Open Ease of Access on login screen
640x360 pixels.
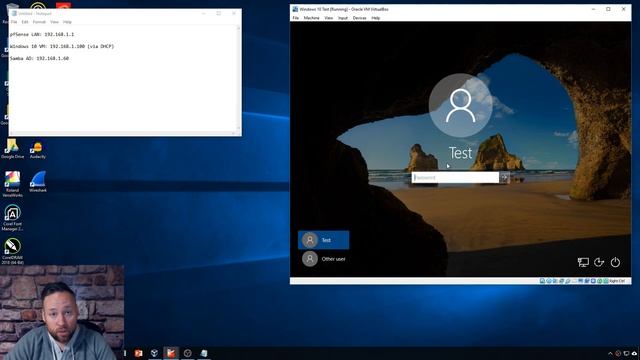click(599, 262)
